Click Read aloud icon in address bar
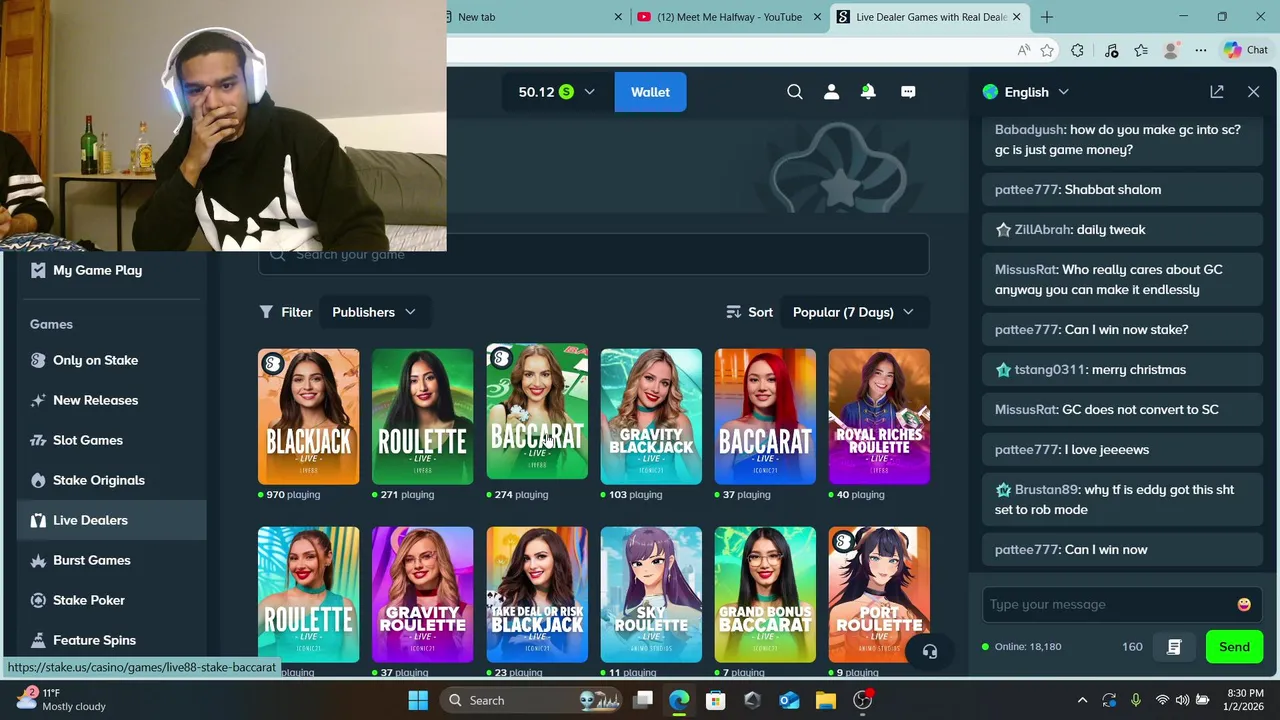This screenshot has width=1280, height=720. coord(1023,50)
